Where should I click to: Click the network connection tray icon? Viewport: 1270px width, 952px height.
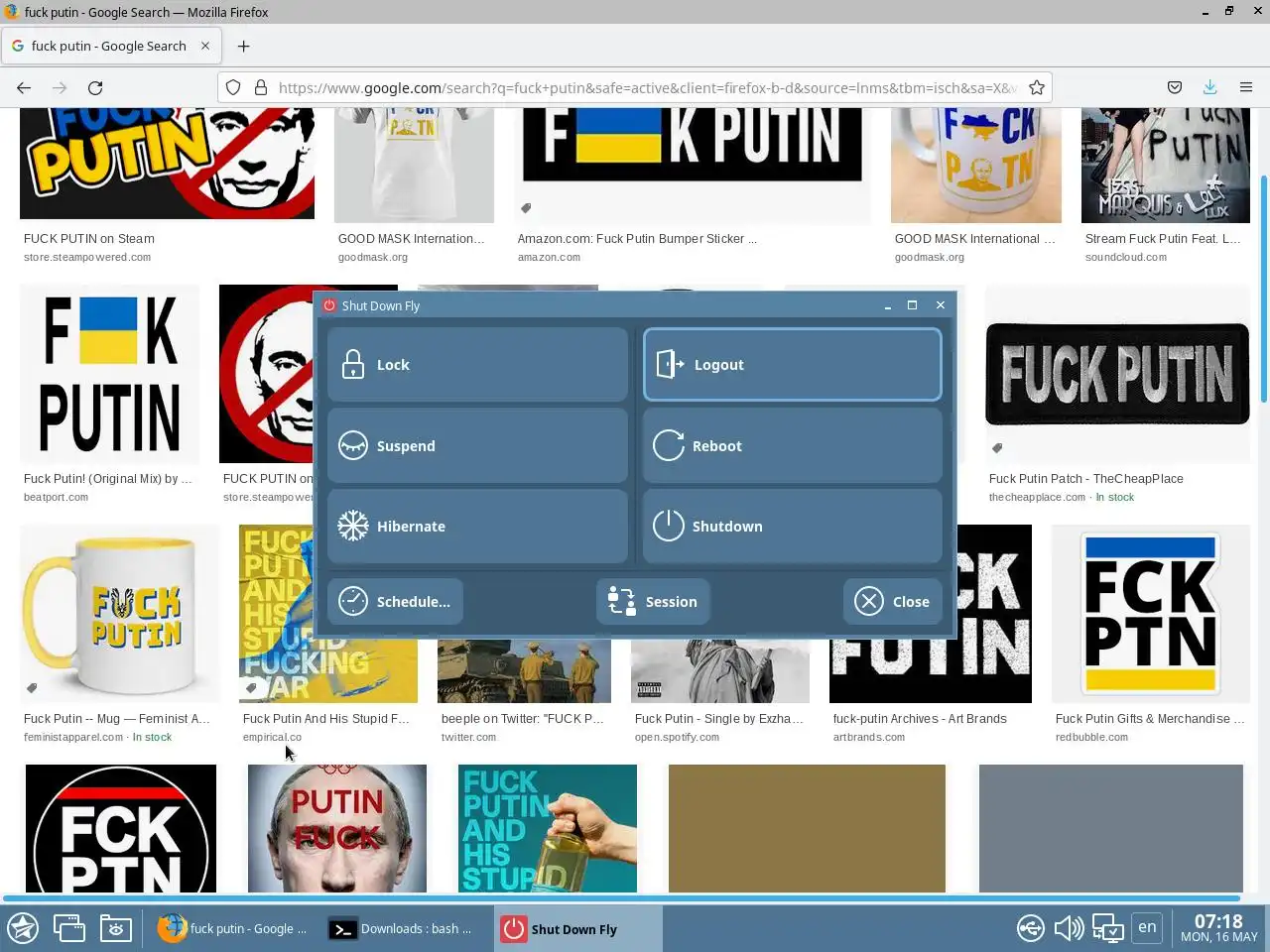click(1107, 928)
